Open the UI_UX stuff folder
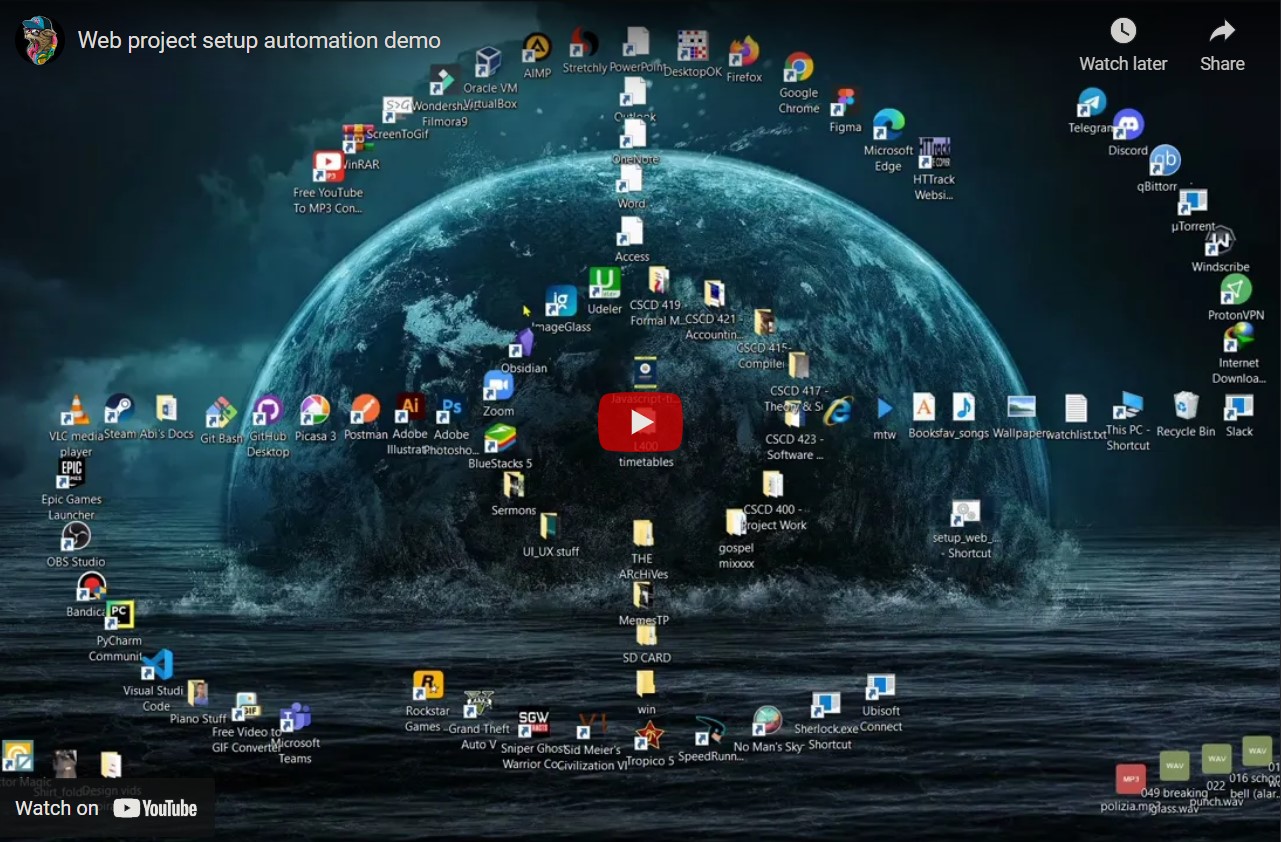 pos(550,527)
